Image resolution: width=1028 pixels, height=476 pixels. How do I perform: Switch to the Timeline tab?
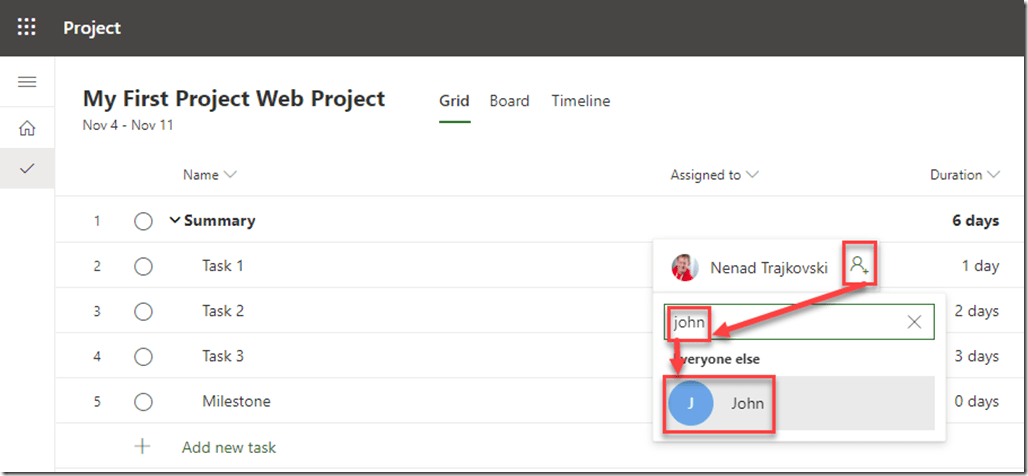click(580, 101)
